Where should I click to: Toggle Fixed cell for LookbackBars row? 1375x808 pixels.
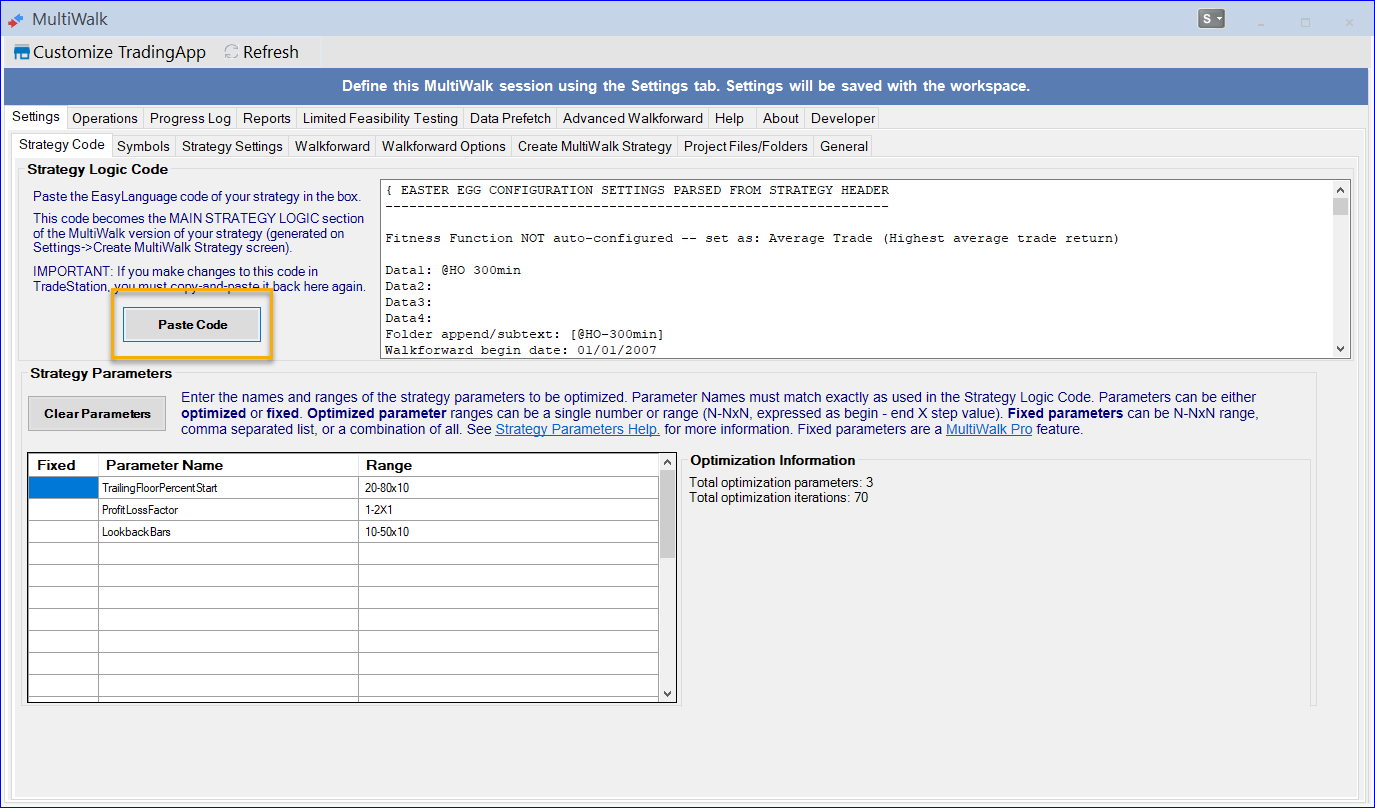[x=63, y=532]
